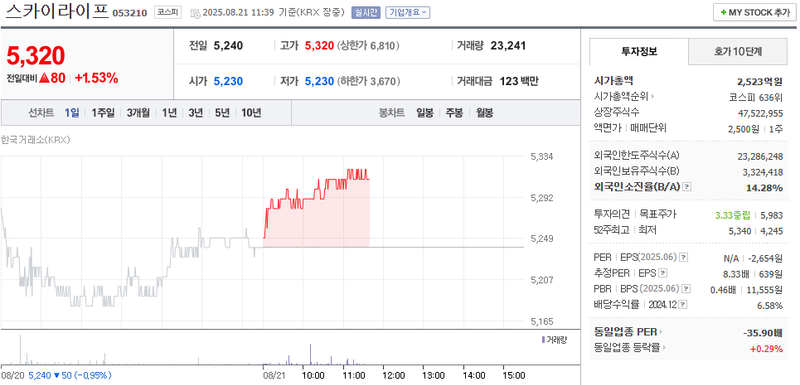Open help icon beside 추정PER EPS
This screenshot has height=385, width=800.
pos(663,273)
